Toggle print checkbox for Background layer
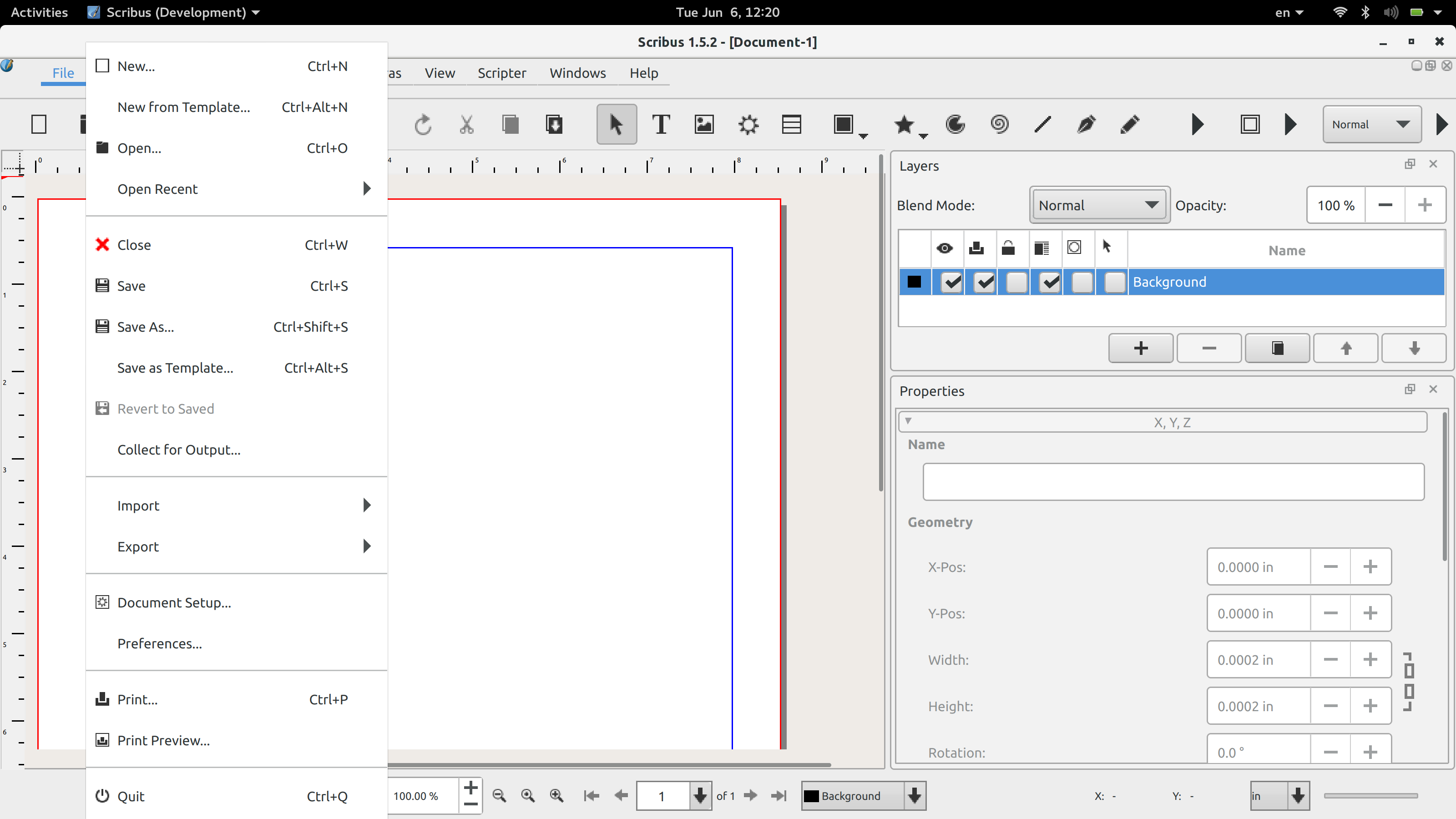This screenshot has height=819, width=1456. [984, 282]
